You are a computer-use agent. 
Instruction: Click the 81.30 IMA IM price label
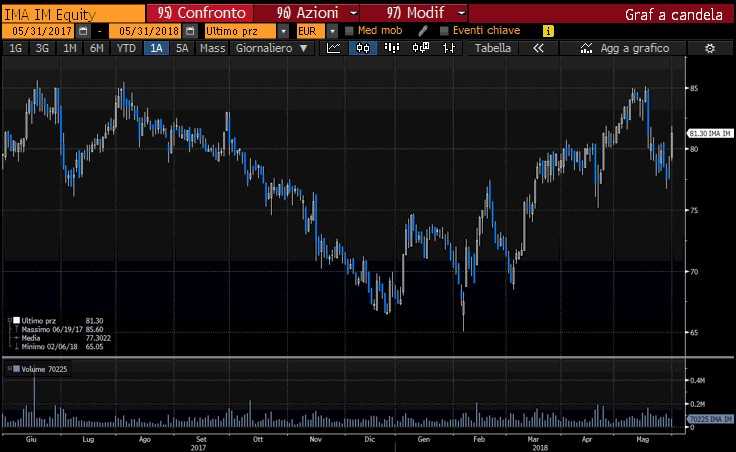click(x=710, y=133)
